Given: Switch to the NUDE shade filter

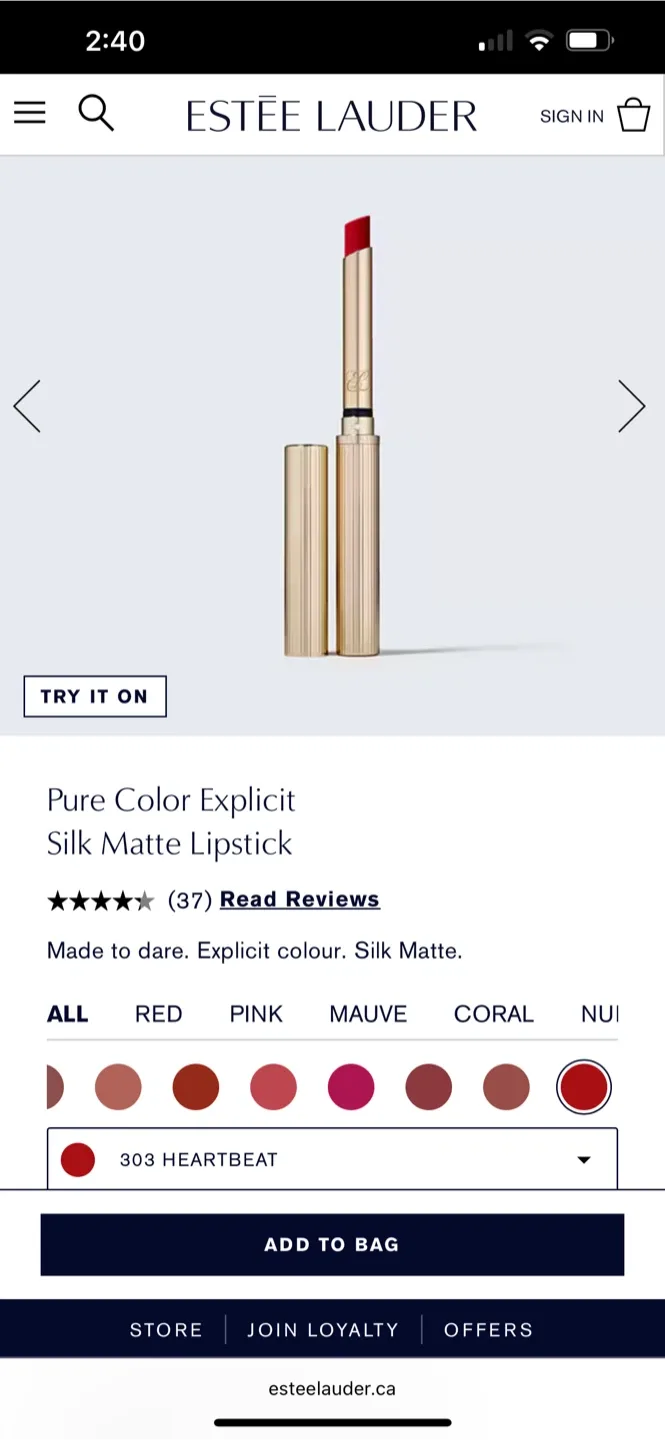Looking at the screenshot, I should tap(601, 1013).
